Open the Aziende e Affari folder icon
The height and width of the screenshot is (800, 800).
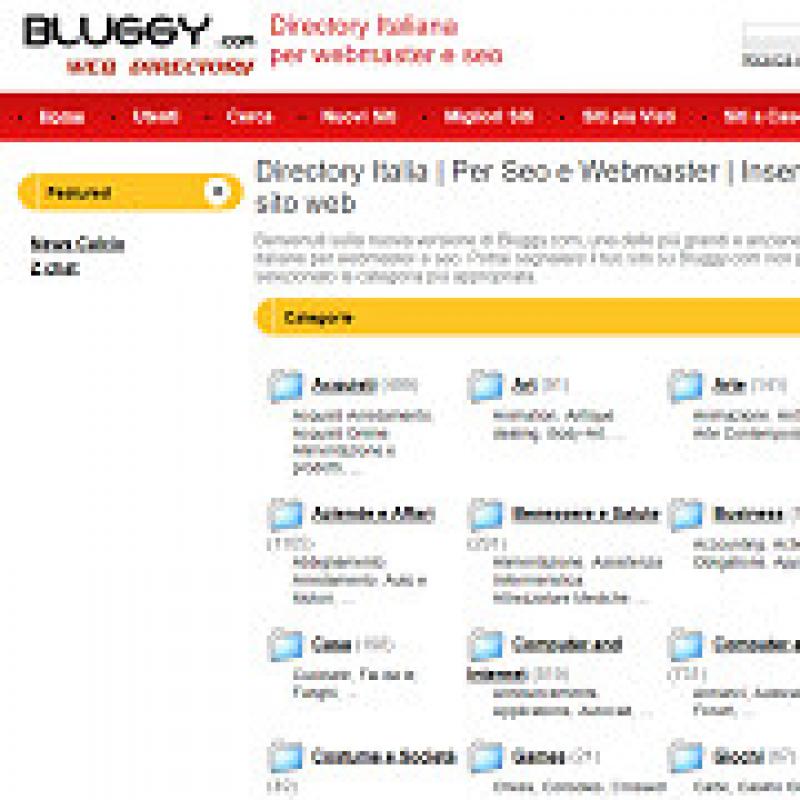(285, 515)
